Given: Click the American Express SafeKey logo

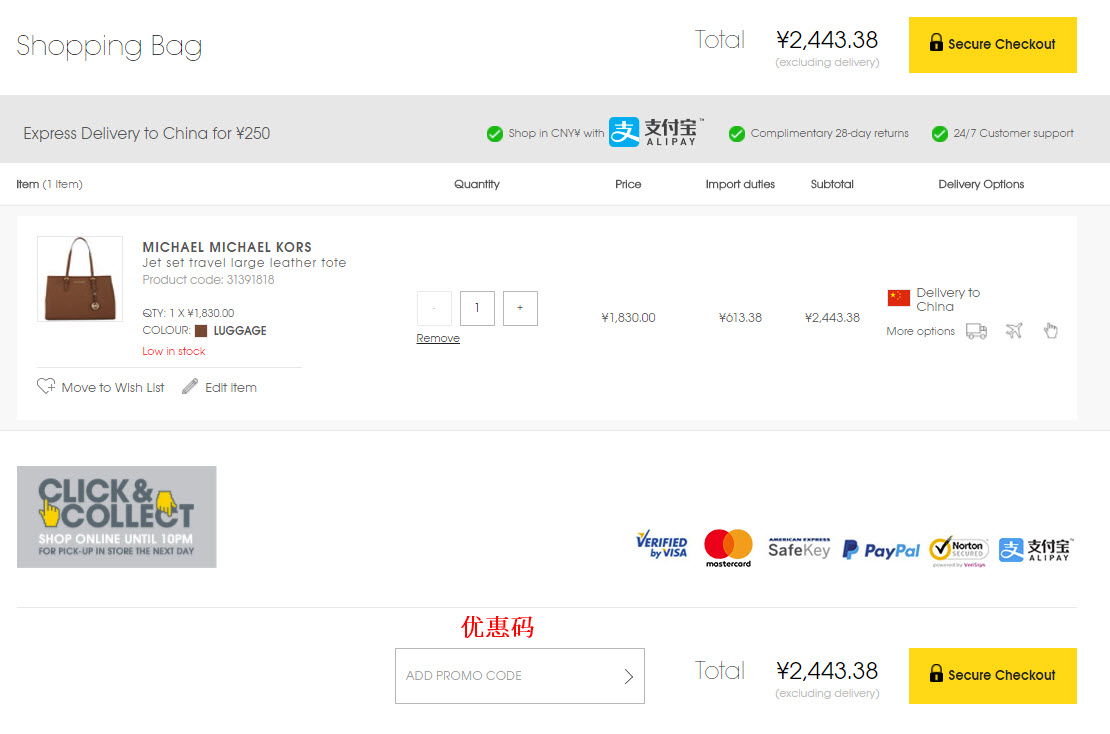Looking at the screenshot, I should tap(799, 547).
